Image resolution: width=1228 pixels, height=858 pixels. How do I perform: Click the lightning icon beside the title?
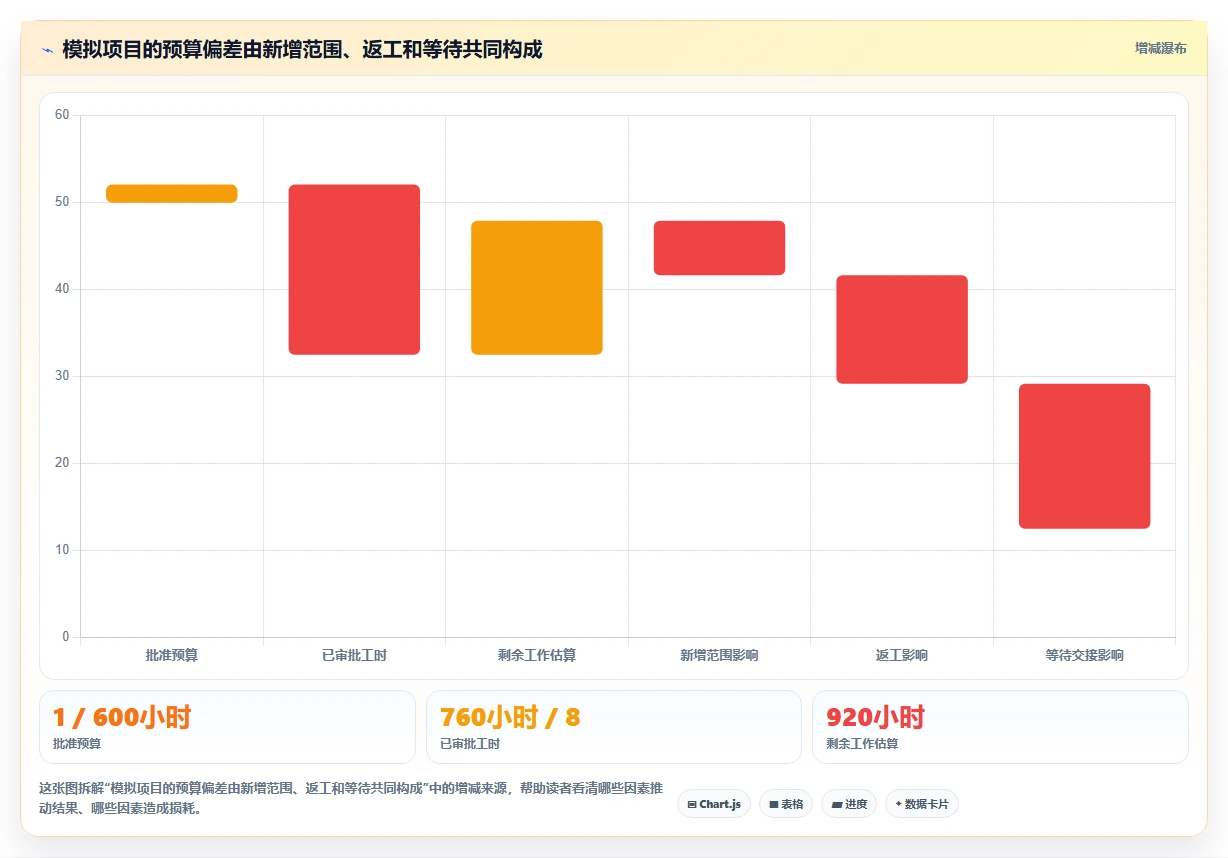click(x=47, y=49)
